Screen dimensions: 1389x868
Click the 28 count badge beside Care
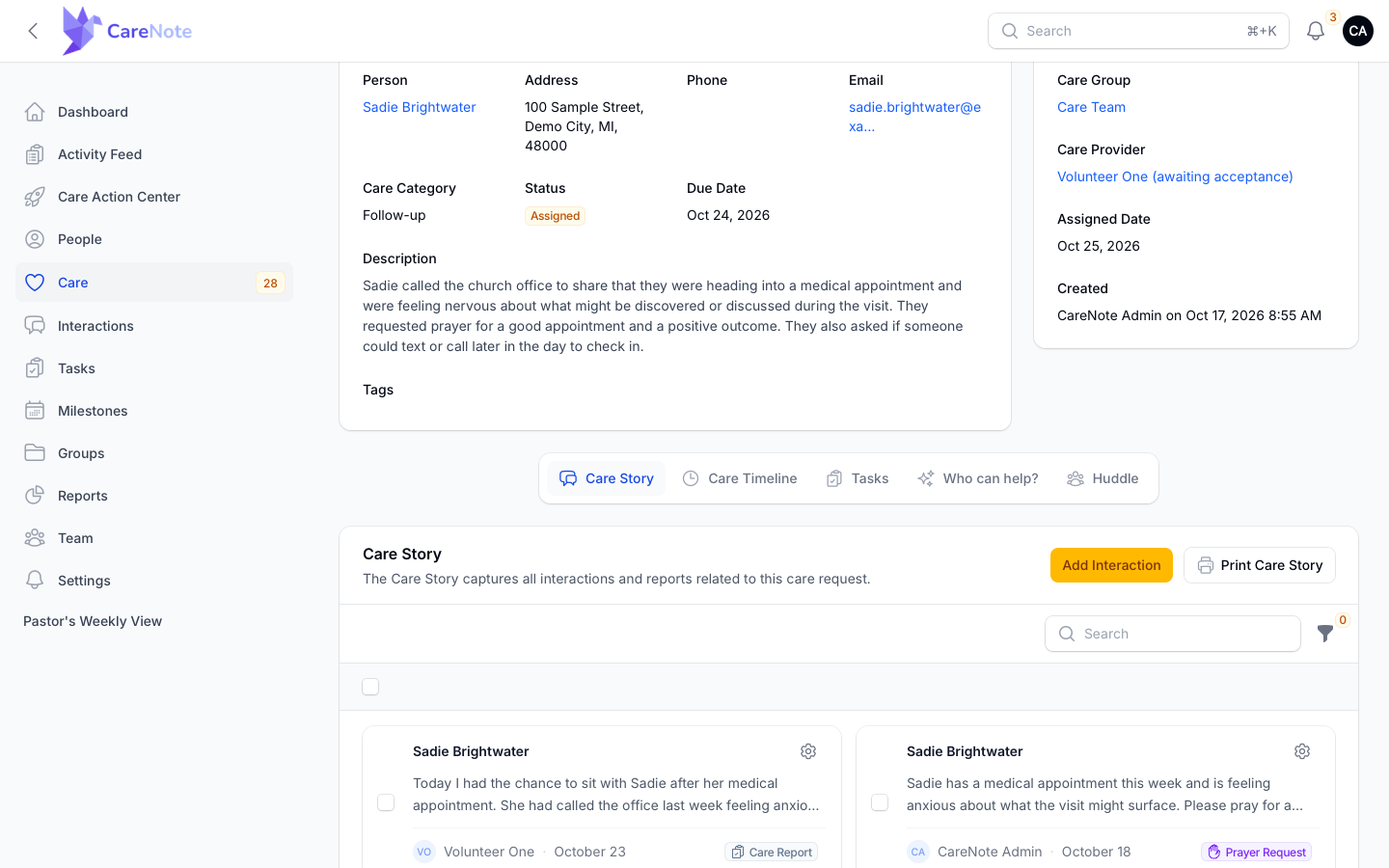270,283
